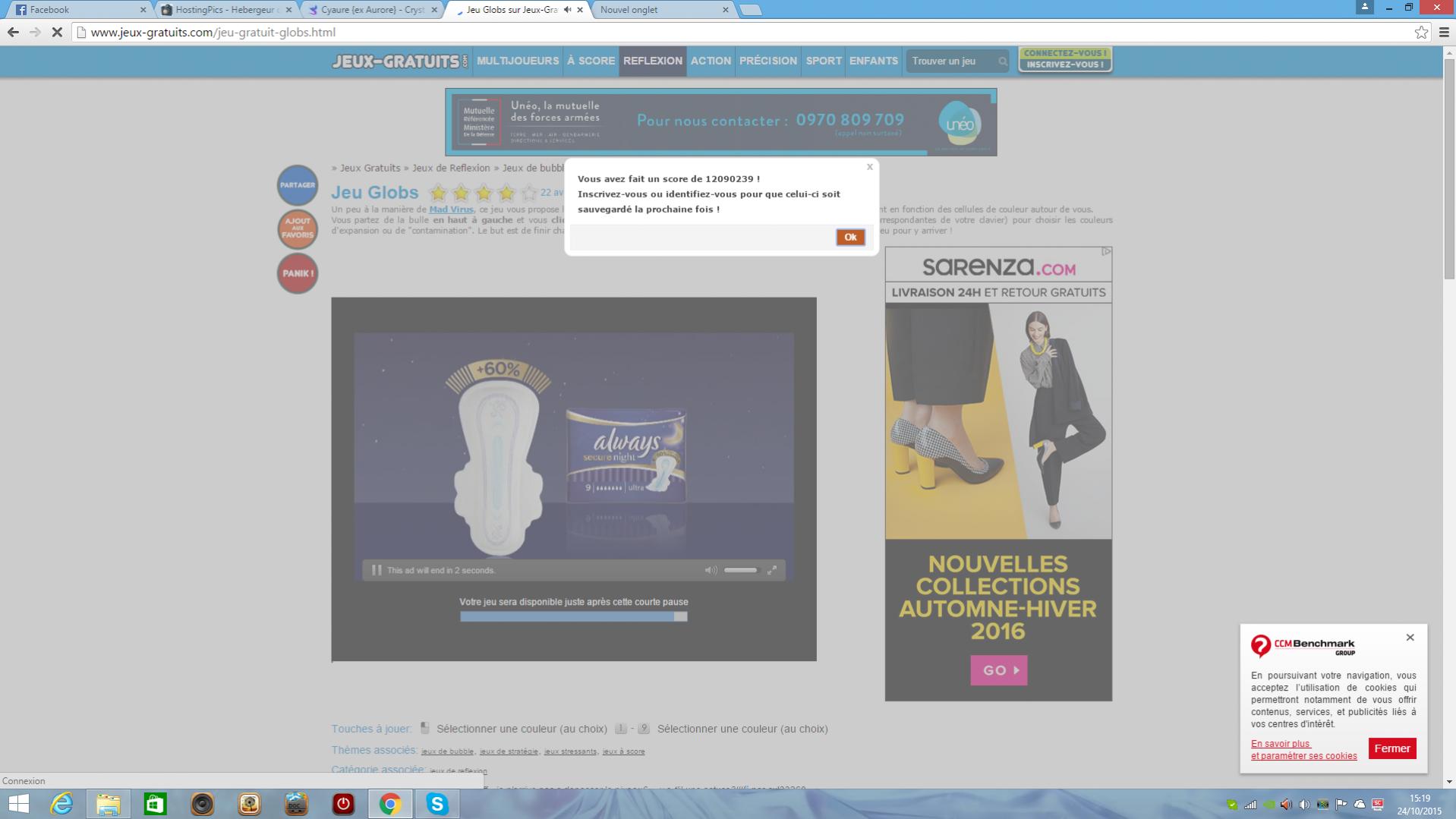Pause the video advertisement
Image resolution: width=1456 pixels, height=819 pixels.
pyautogui.click(x=377, y=570)
